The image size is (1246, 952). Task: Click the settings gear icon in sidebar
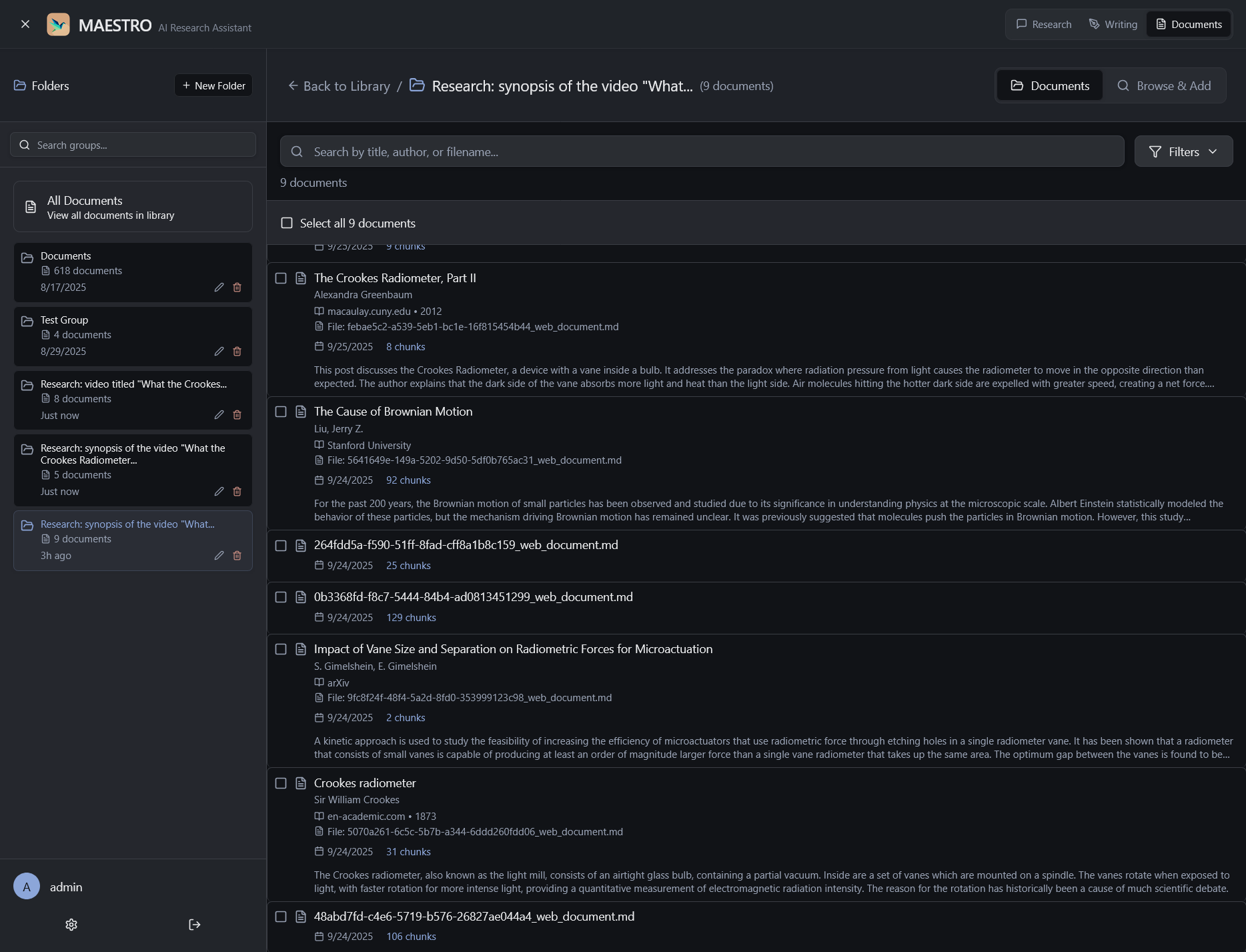coord(71,925)
